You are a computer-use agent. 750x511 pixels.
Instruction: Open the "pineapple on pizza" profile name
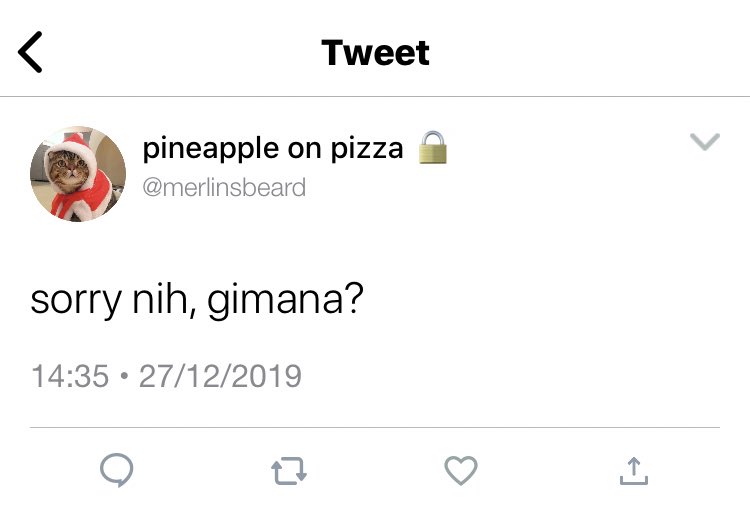(273, 149)
